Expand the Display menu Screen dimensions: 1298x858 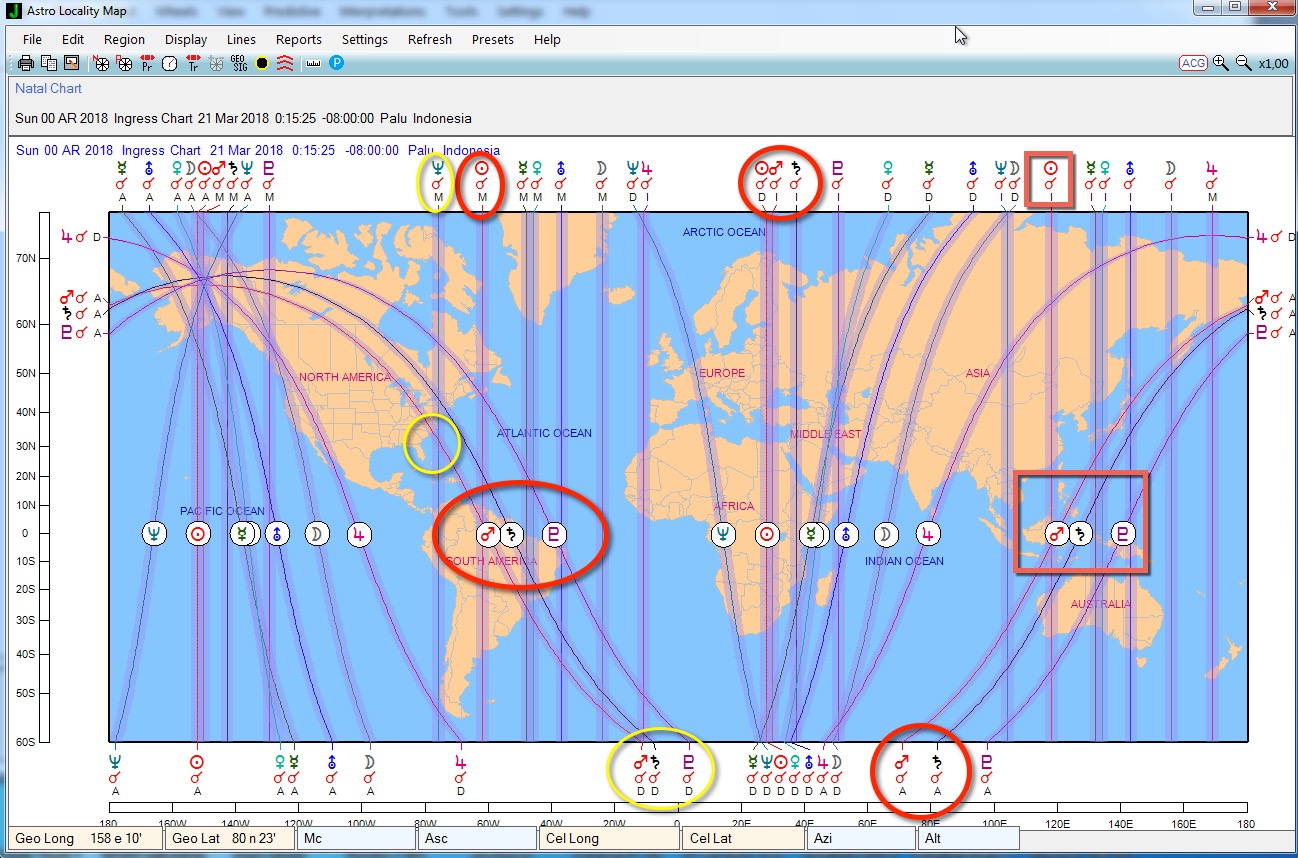186,40
